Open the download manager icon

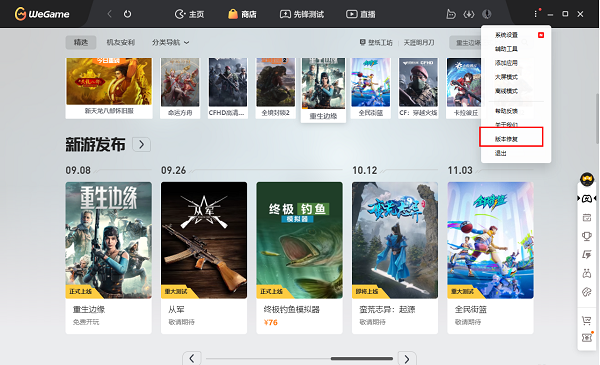(469, 15)
